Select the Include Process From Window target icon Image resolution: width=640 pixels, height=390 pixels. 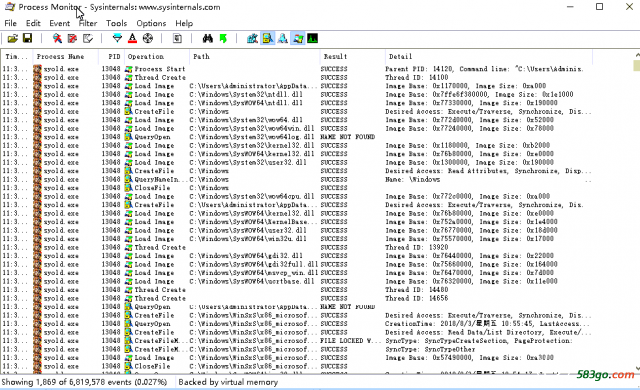click(148, 39)
